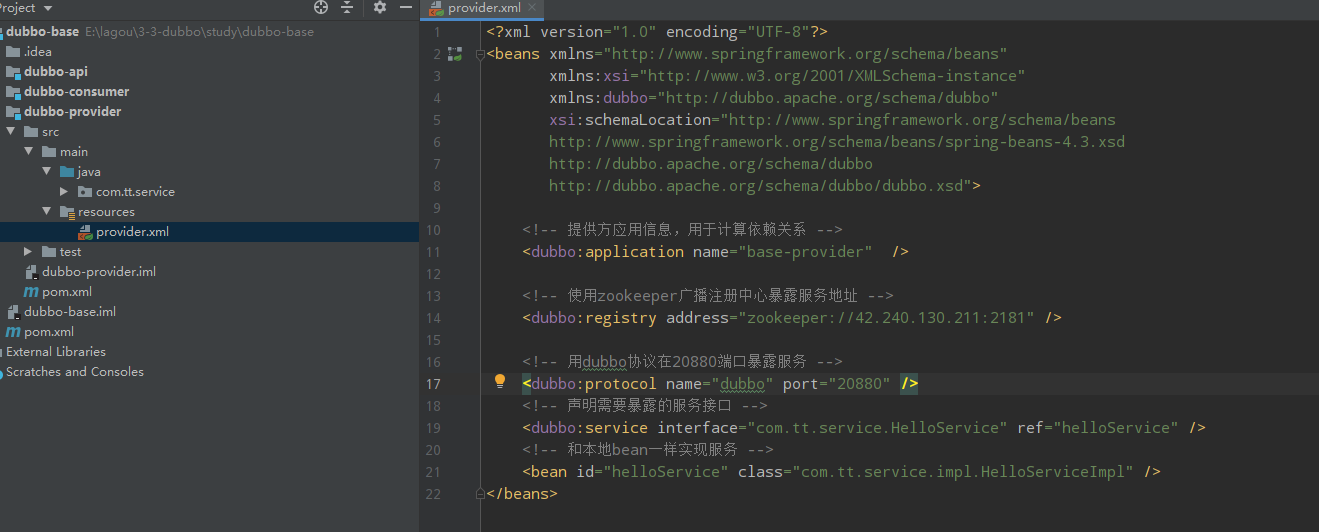Viewport: 1319px width, 532px height.
Task: Click the closing </beans> tag
Action: point(522,494)
